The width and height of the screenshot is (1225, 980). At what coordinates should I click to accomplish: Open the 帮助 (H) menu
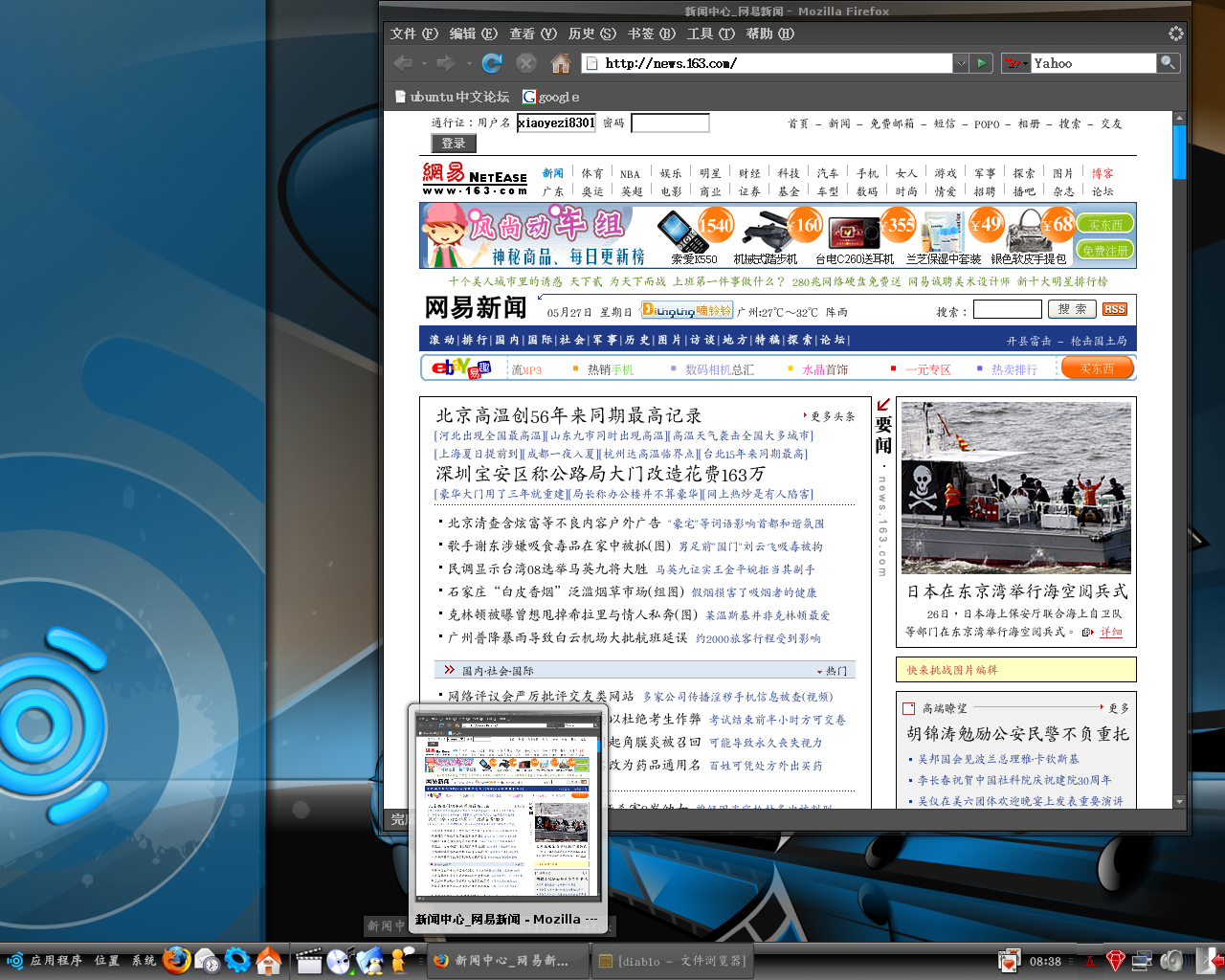770,33
